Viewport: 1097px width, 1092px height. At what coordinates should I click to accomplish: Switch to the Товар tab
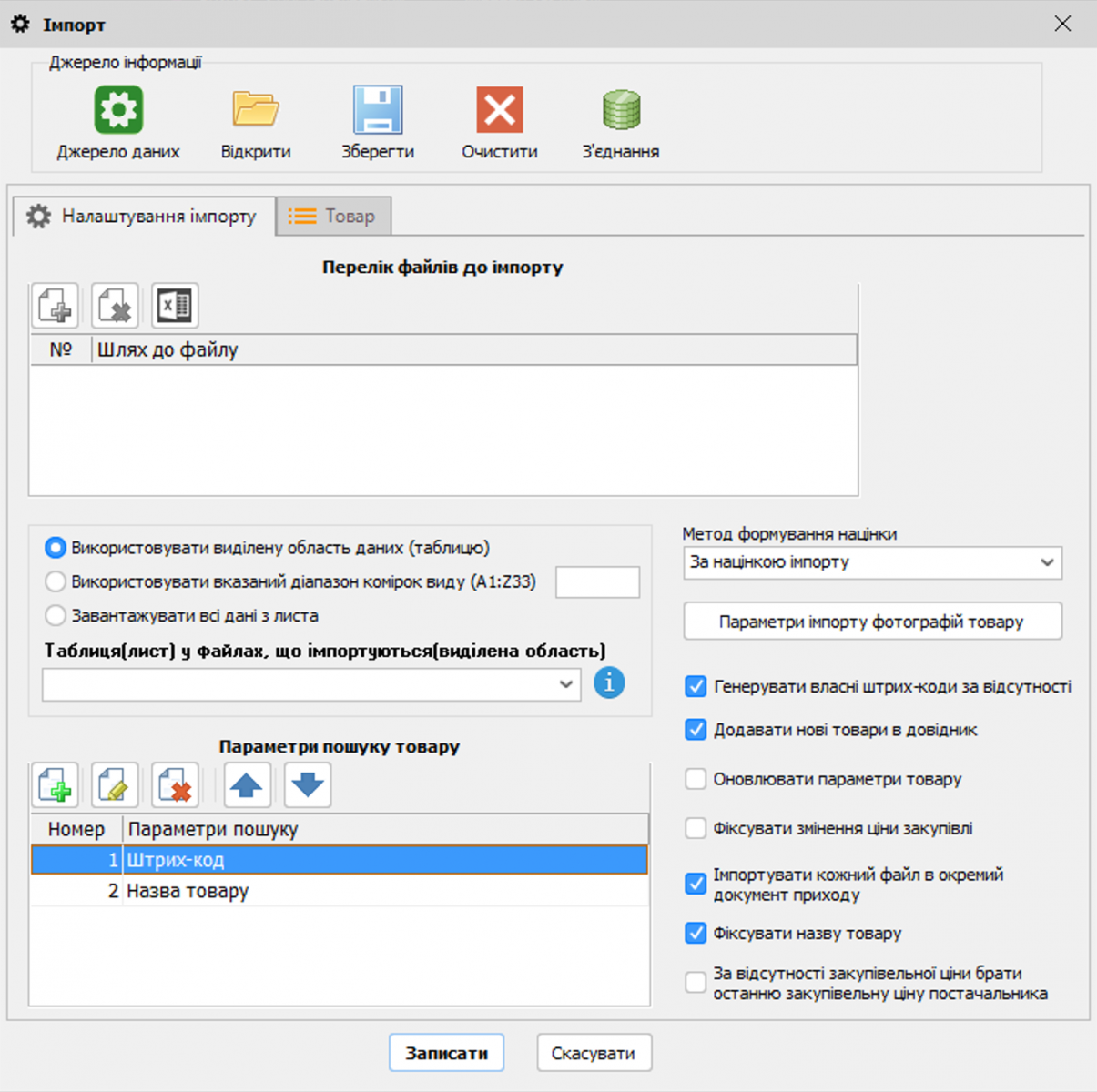(334, 217)
